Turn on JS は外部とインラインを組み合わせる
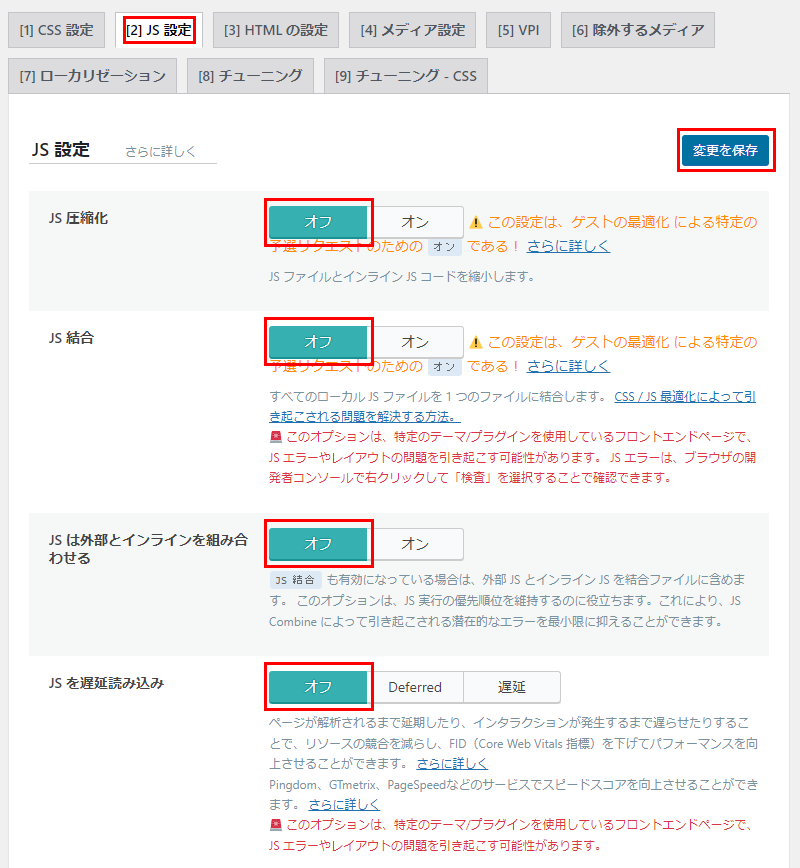 pyautogui.click(x=415, y=544)
